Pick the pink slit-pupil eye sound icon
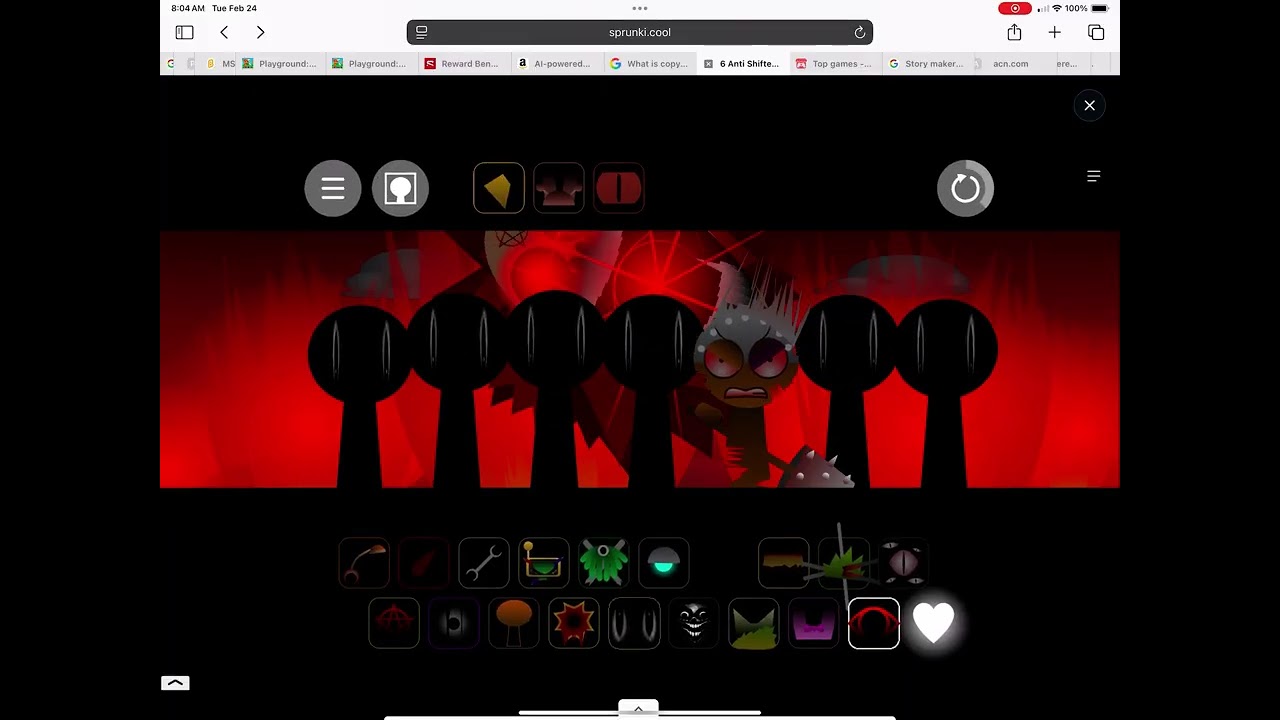The width and height of the screenshot is (1280, 720). pos(904,562)
